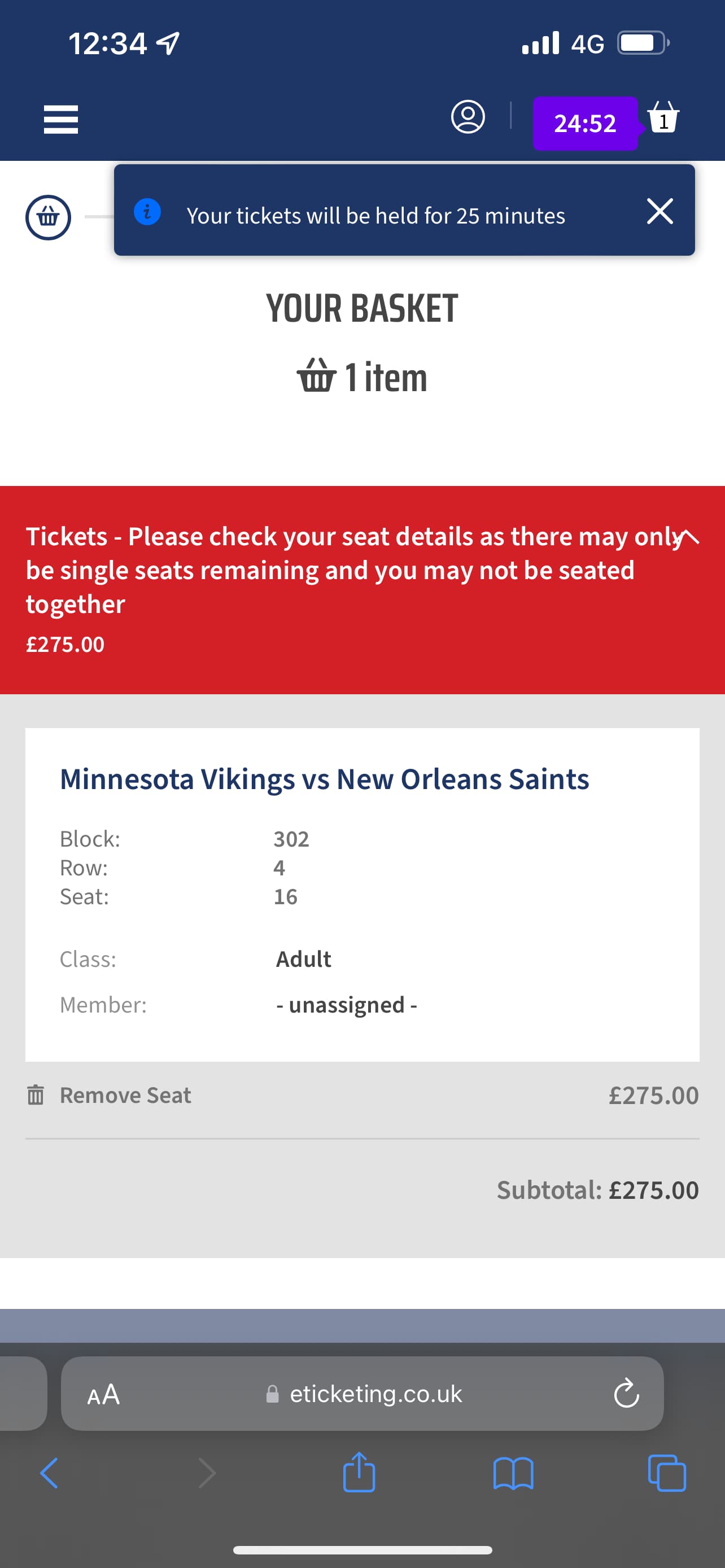725x1568 pixels.
Task: Go back to the previous page
Action: click(x=49, y=1473)
